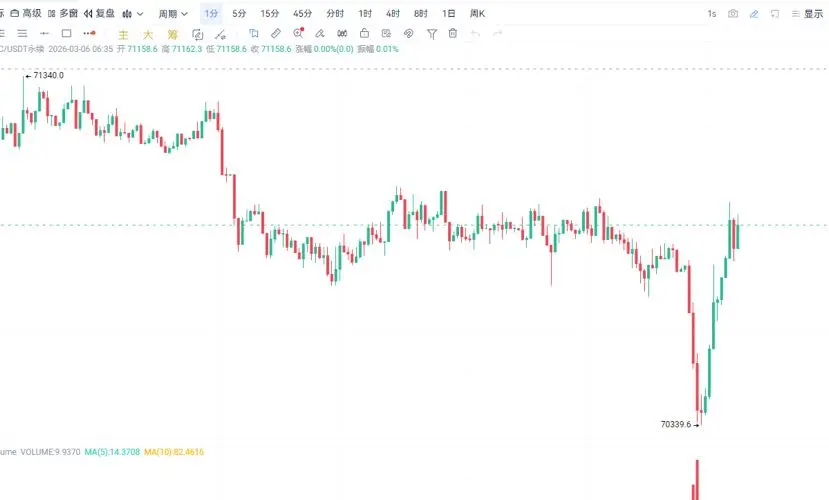
Task: Select the trend line edit tool
Action: click(220, 35)
